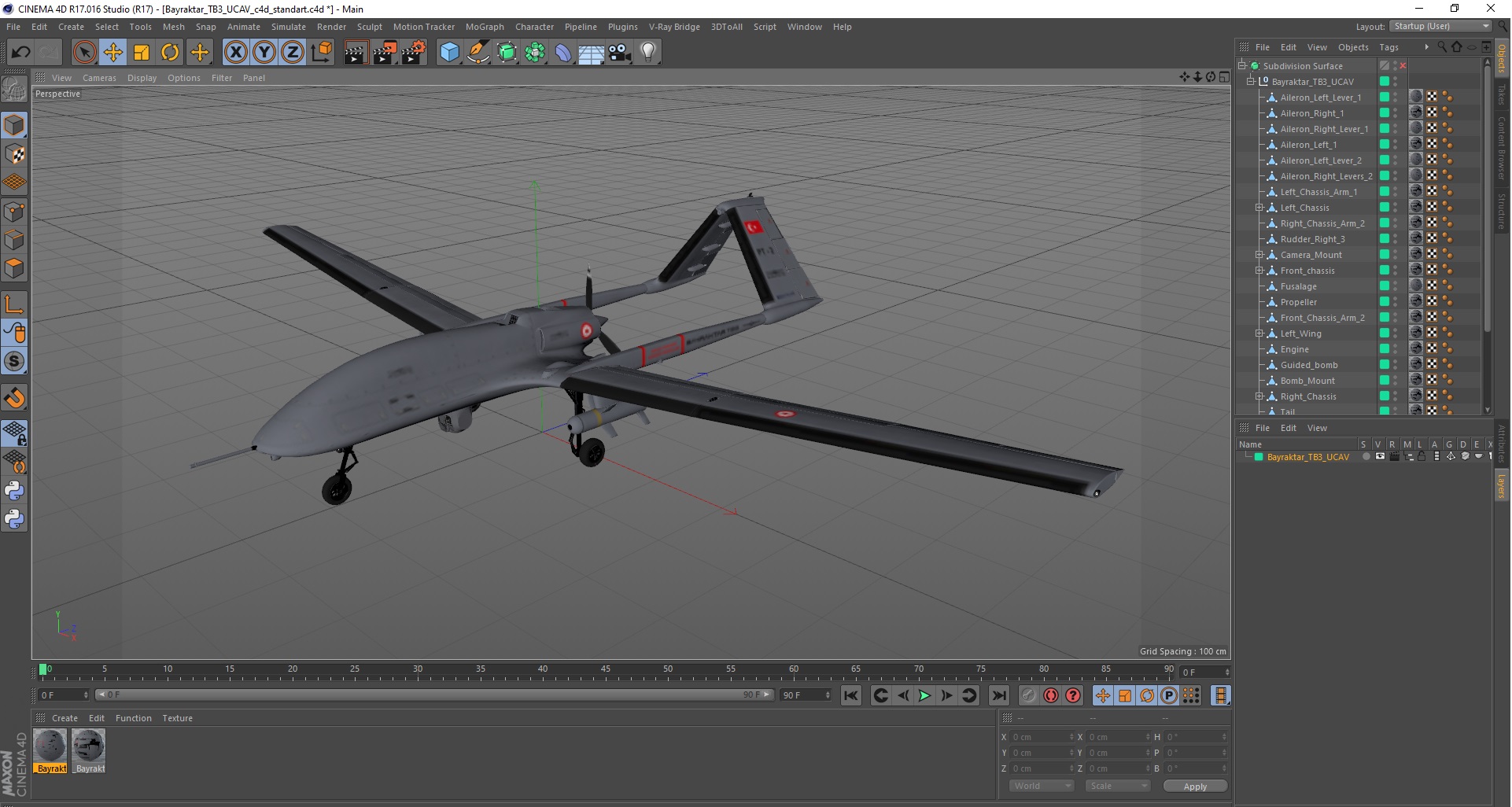Open the MoGraph menu
Image resolution: width=1512 pixels, height=807 pixels.
(485, 27)
